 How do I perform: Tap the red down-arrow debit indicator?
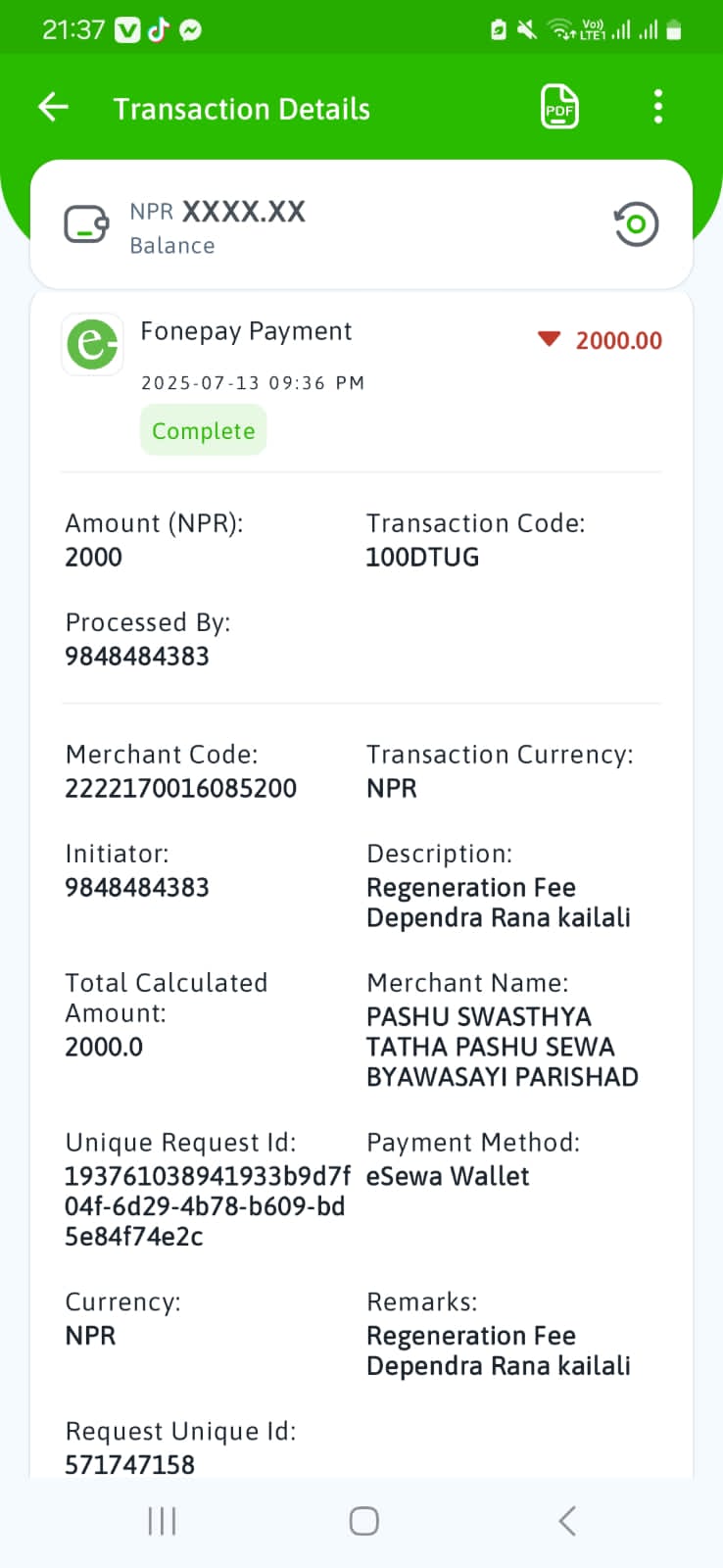point(549,339)
